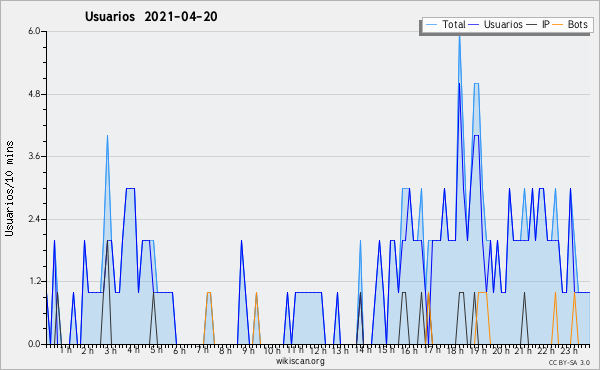Click the orange Bots legend line

tap(559, 25)
